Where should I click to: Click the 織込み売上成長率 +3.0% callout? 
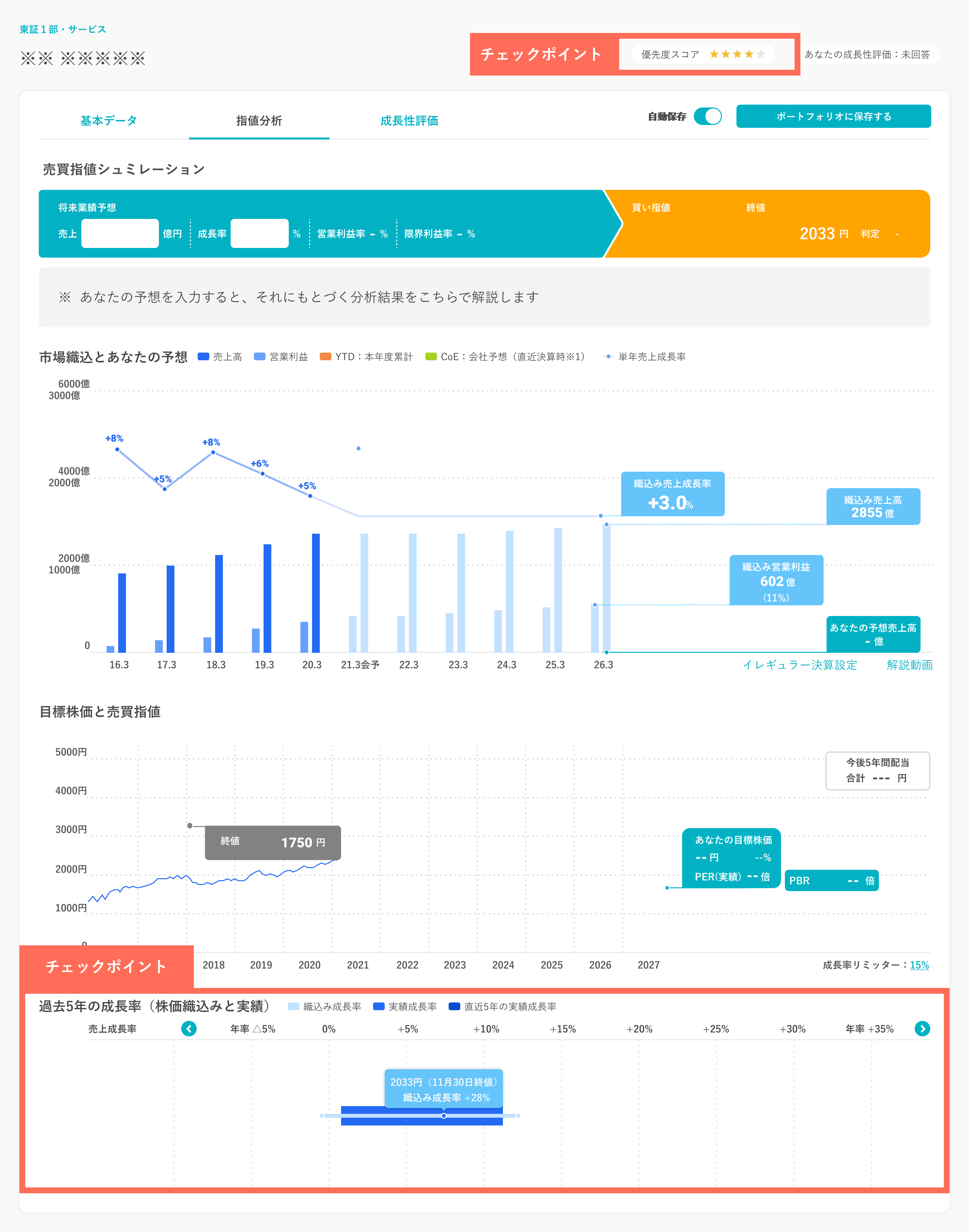(672, 494)
